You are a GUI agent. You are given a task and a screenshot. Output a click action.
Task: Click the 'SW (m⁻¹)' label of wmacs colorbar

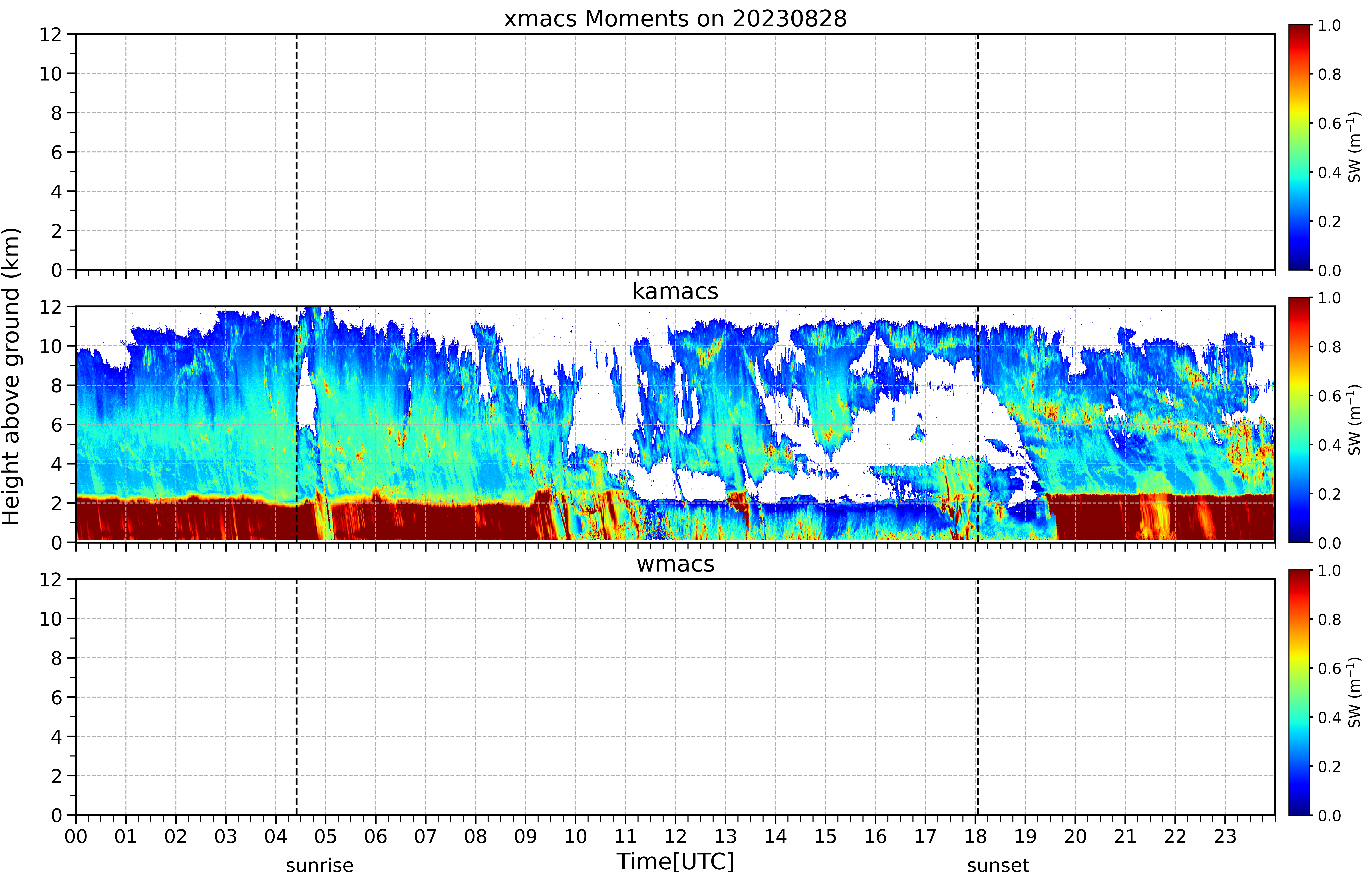click(1354, 693)
